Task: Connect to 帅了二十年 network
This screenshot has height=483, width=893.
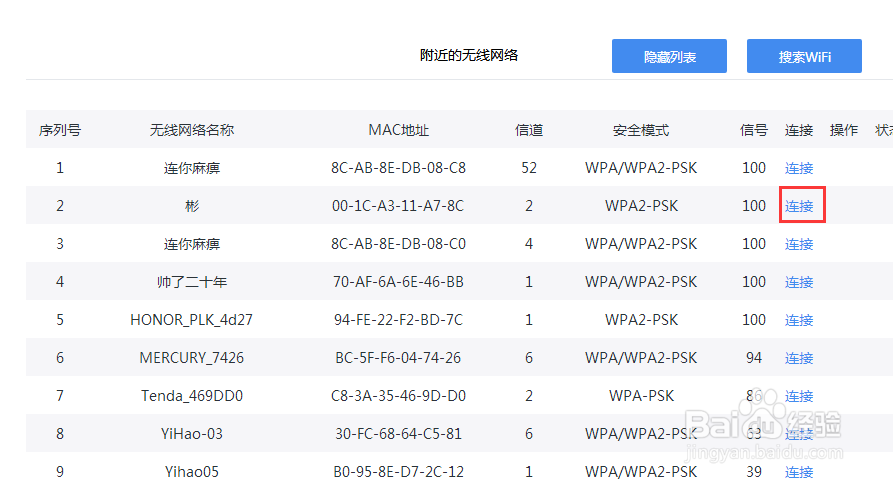Action: (x=799, y=282)
